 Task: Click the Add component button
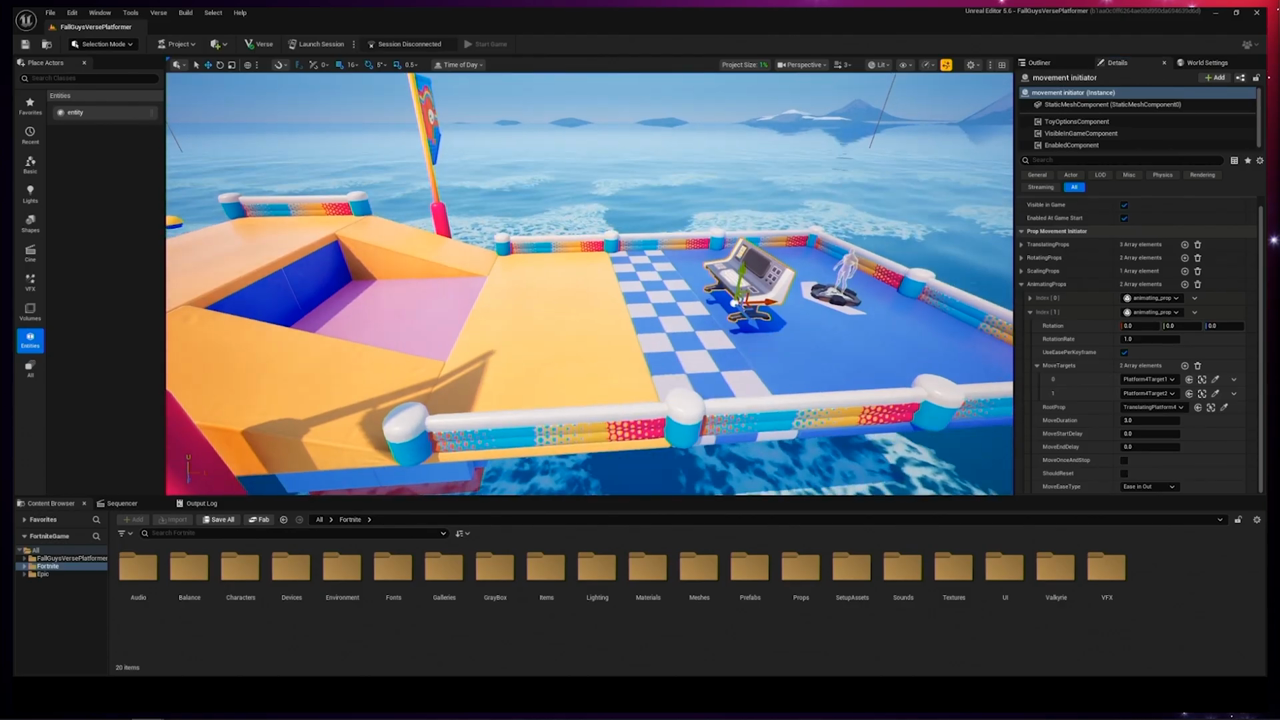click(1215, 78)
